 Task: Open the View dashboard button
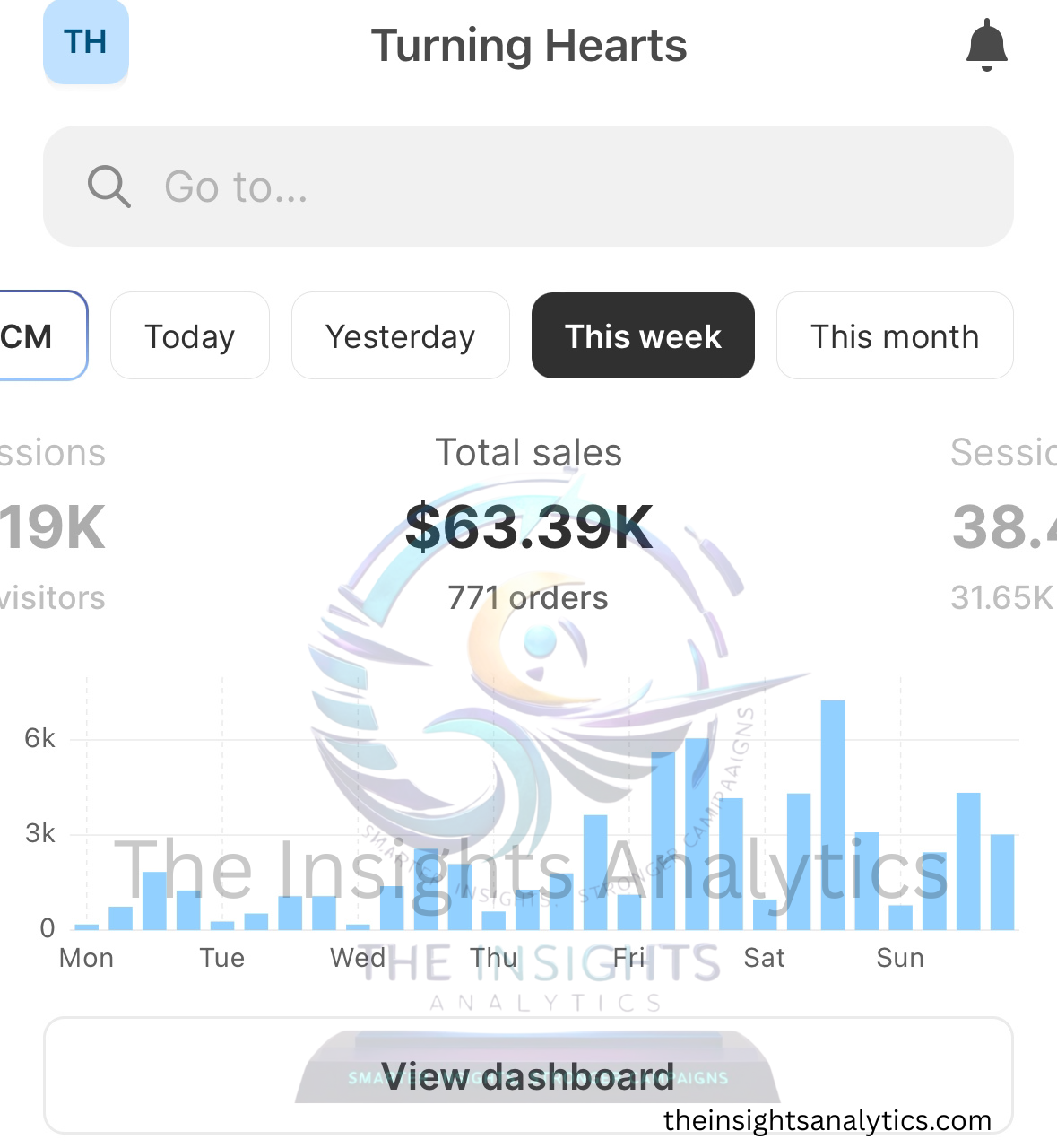(528, 1076)
